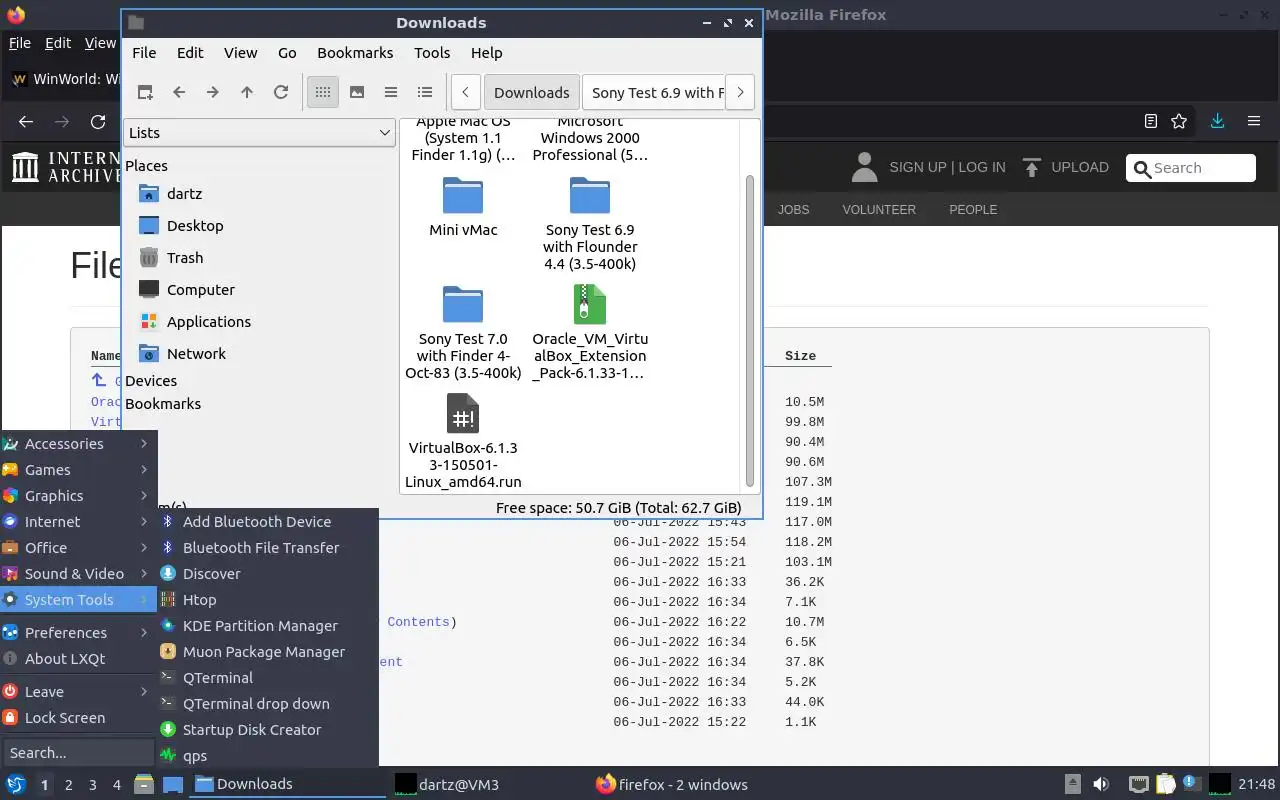
Task: Open Firefox downloads panel arrow icon
Action: click(1217, 121)
